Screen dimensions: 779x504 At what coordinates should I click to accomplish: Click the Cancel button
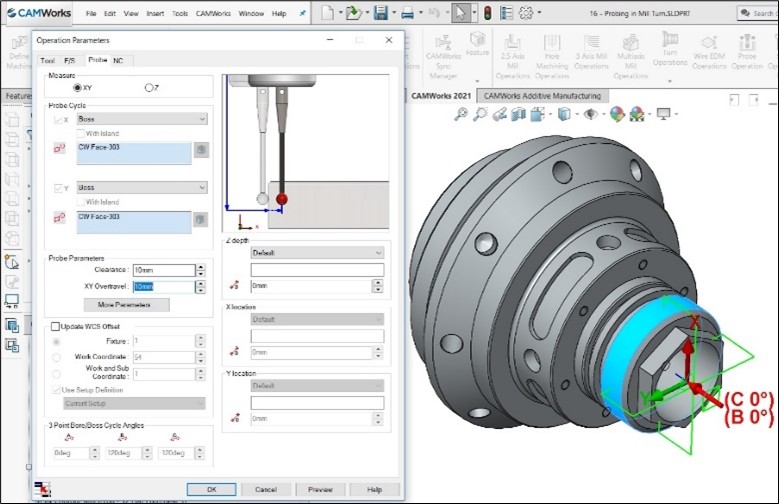(266, 490)
